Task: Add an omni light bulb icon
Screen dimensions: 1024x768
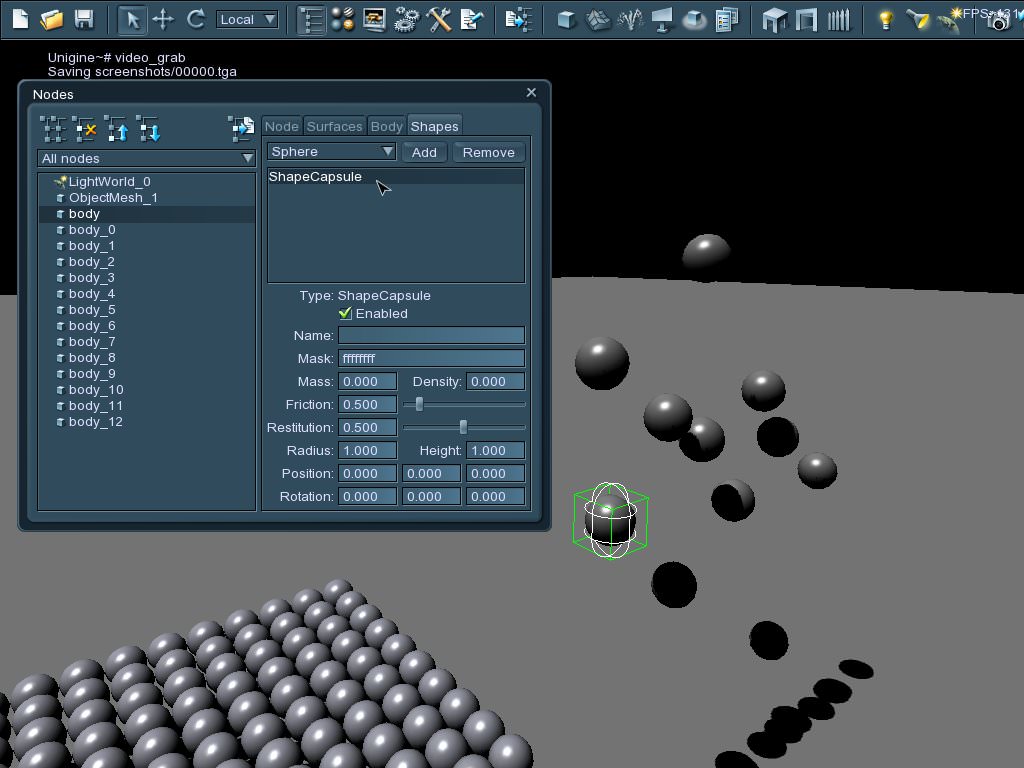Action: coord(886,19)
